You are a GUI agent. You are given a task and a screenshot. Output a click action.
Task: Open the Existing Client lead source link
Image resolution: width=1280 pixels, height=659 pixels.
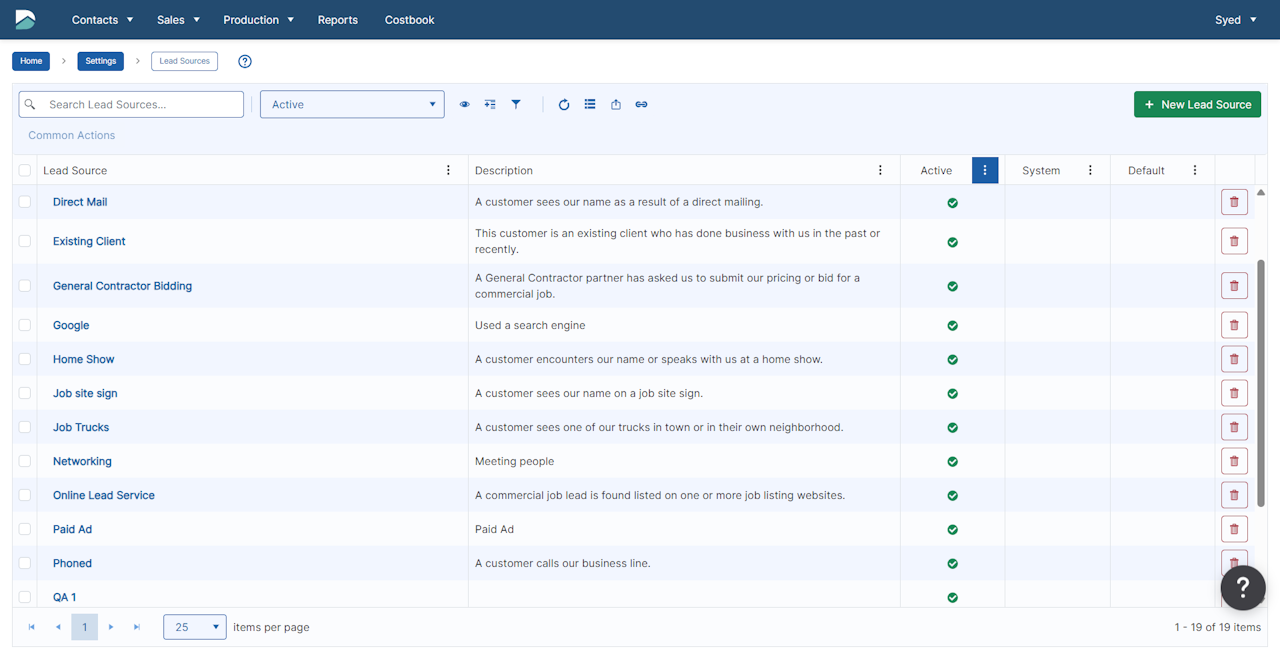tap(89, 242)
